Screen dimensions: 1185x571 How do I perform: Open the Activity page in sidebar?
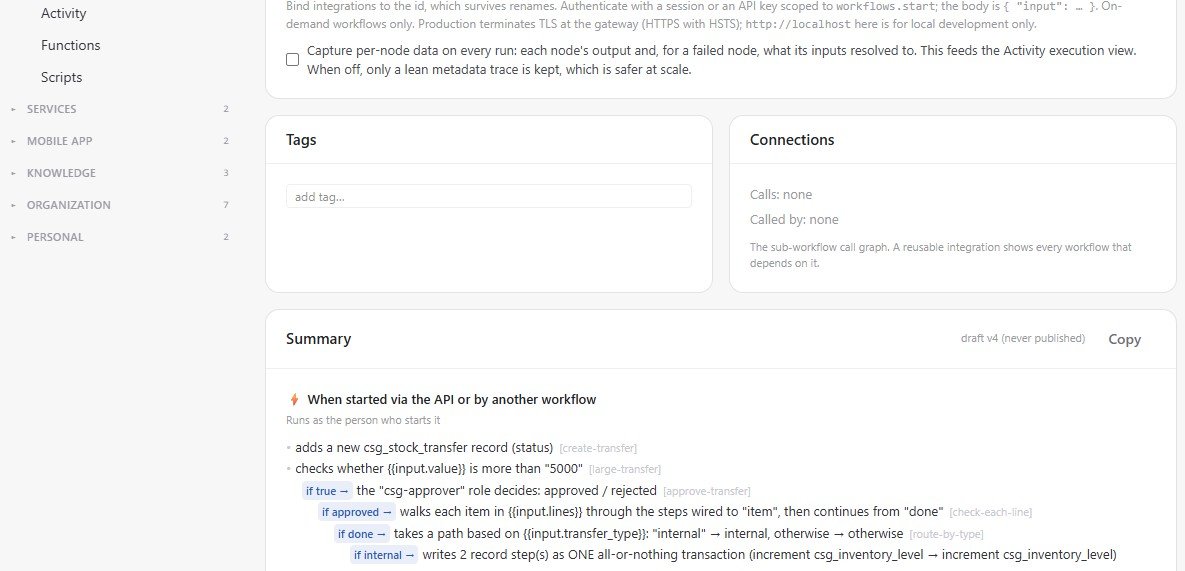coord(63,14)
